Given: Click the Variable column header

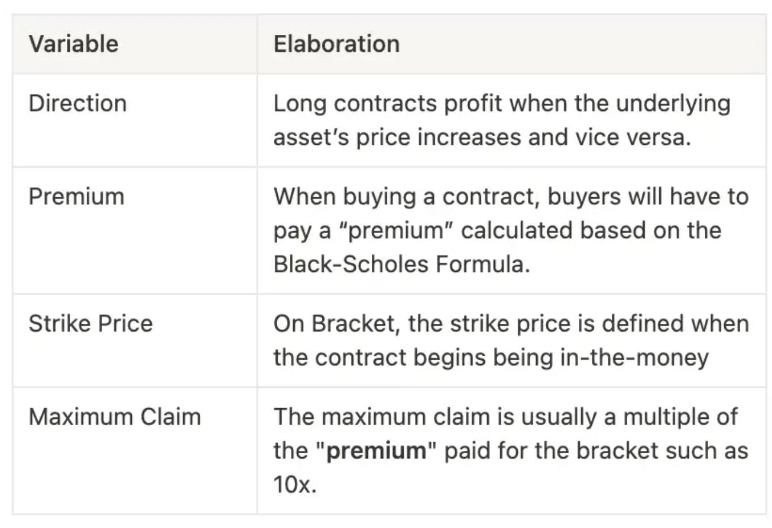Looking at the screenshot, I should point(73,44).
